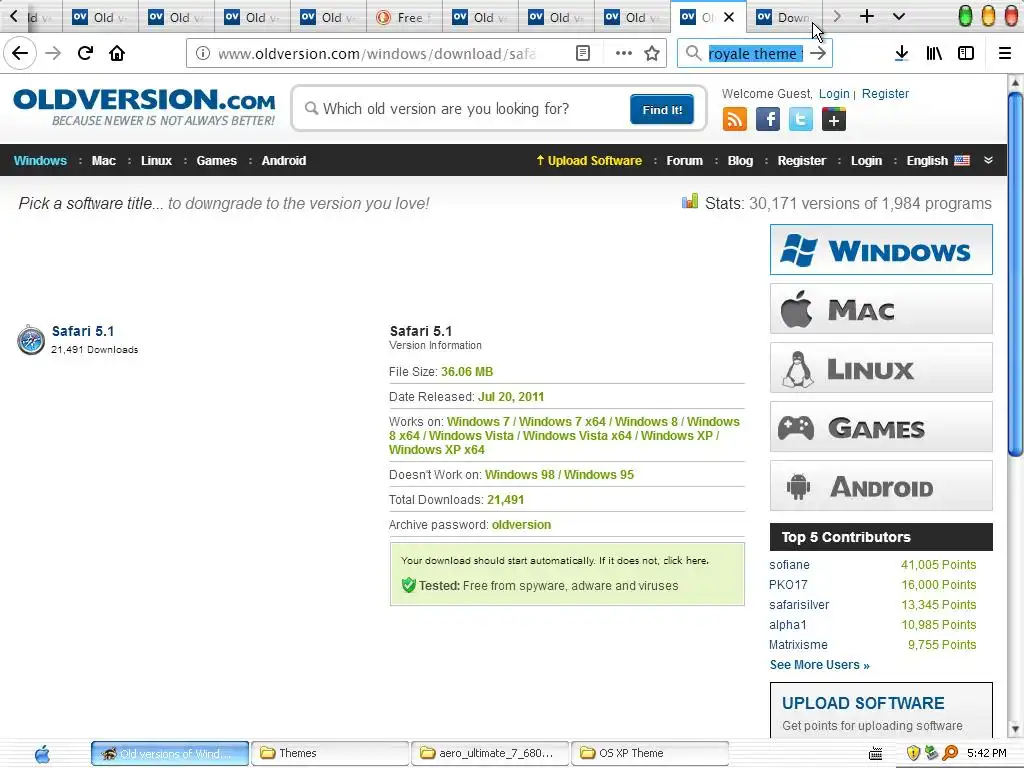Show site information icon in address bar
This screenshot has width=1024, height=768.
point(203,54)
